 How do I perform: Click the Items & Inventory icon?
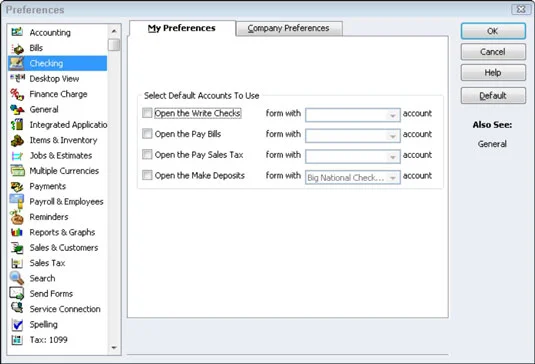pyautogui.click(x=17, y=140)
